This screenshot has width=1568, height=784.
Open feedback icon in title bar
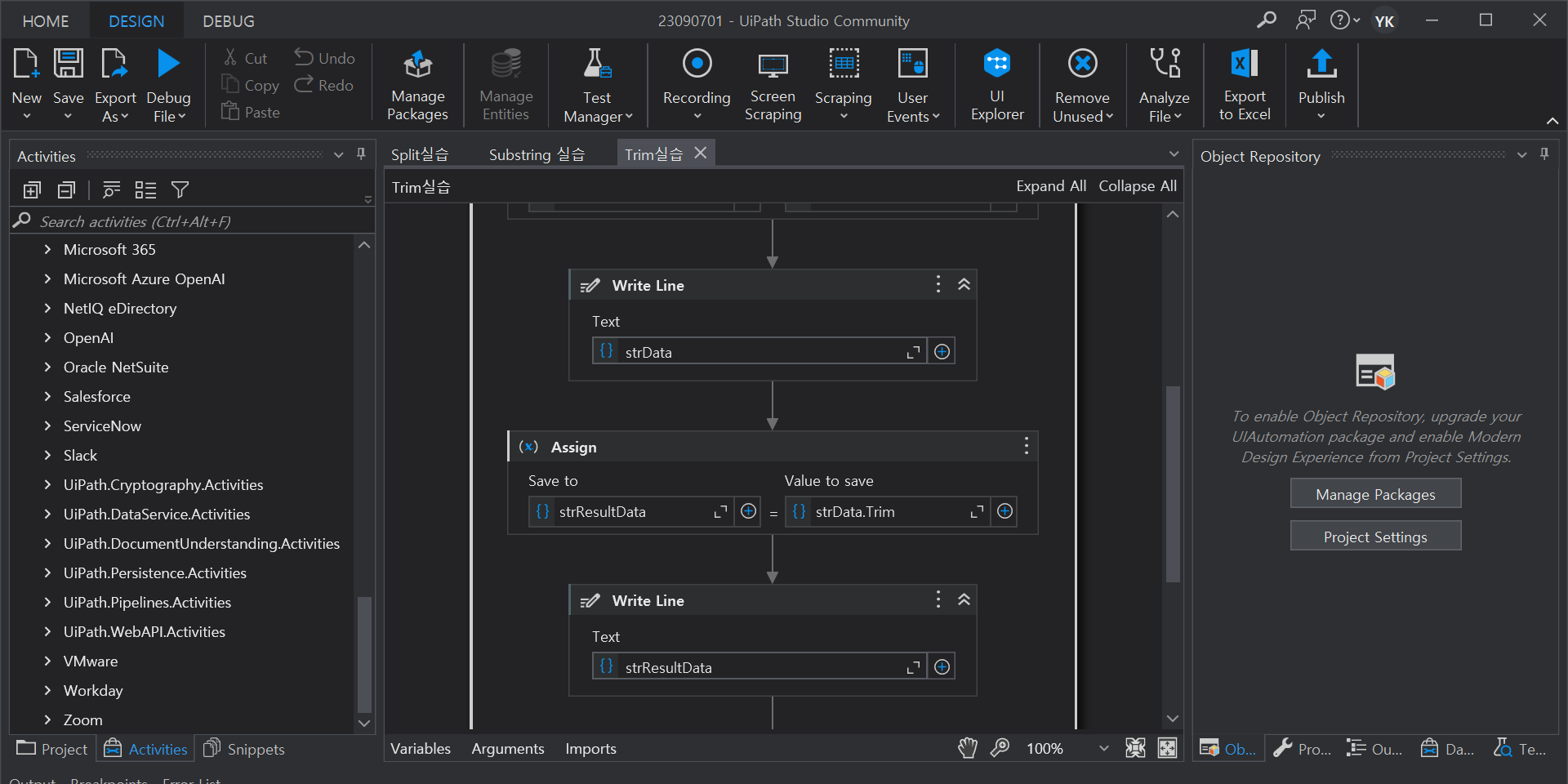click(x=1306, y=20)
